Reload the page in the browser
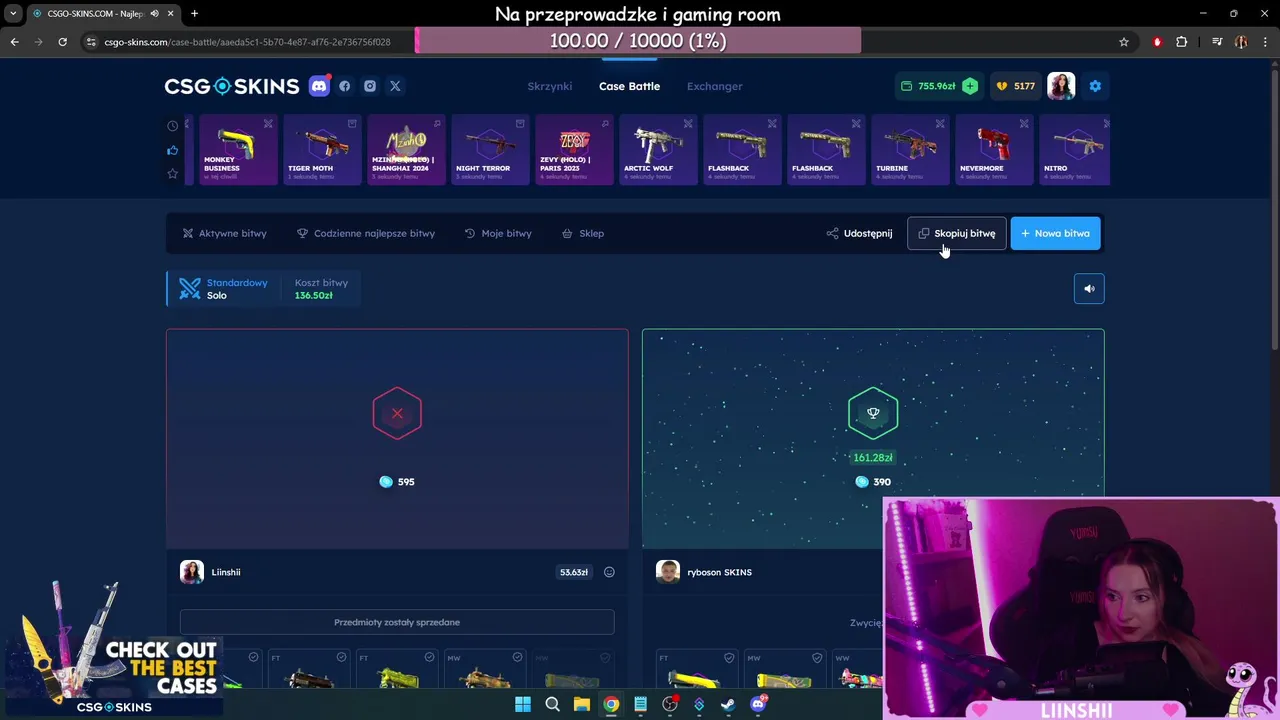 (x=62, y=42)
